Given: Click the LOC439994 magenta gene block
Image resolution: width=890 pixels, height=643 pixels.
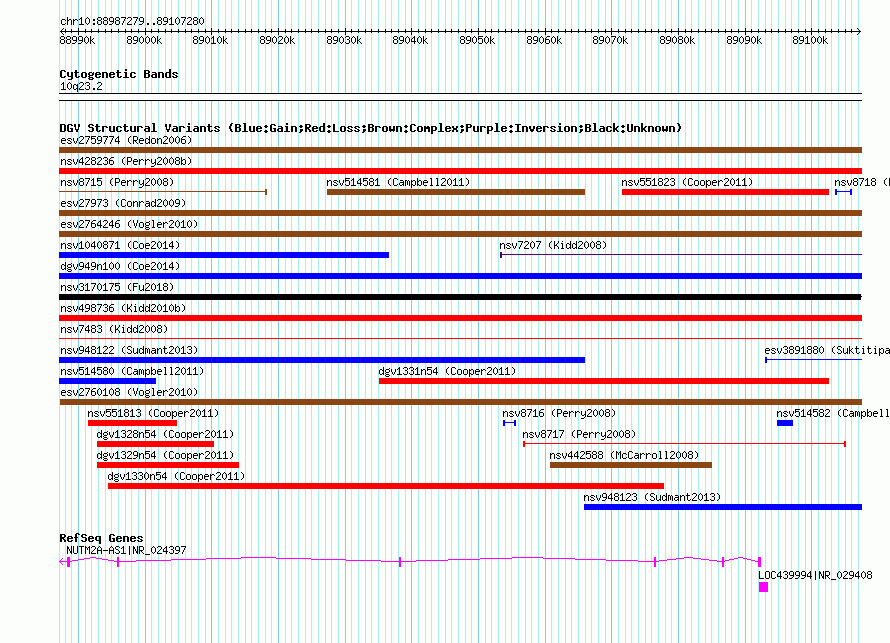Looking at the screenshot, I should 763,587.
